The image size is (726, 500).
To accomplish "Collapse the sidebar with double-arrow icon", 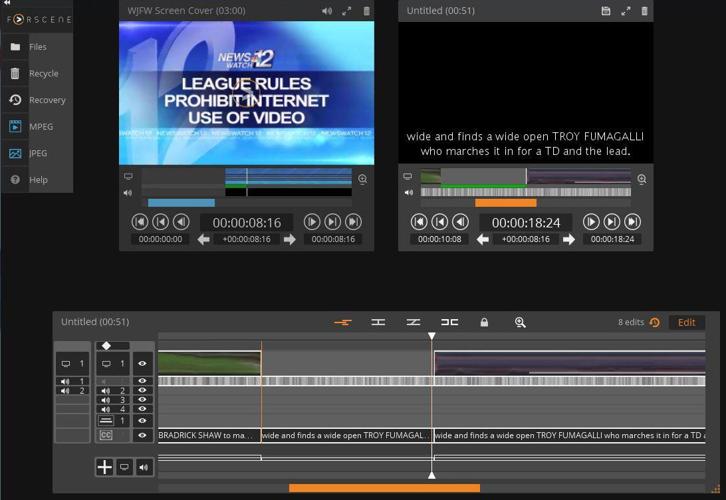I will pyautogui.click(x=7, y=2).
